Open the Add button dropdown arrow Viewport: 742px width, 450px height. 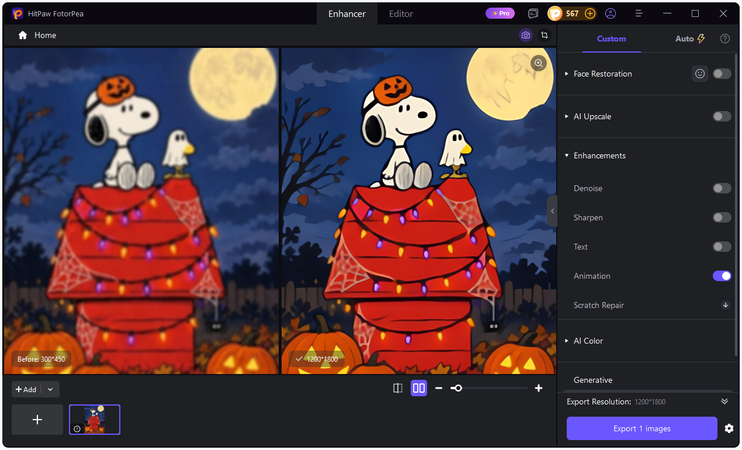click(50, 389)
